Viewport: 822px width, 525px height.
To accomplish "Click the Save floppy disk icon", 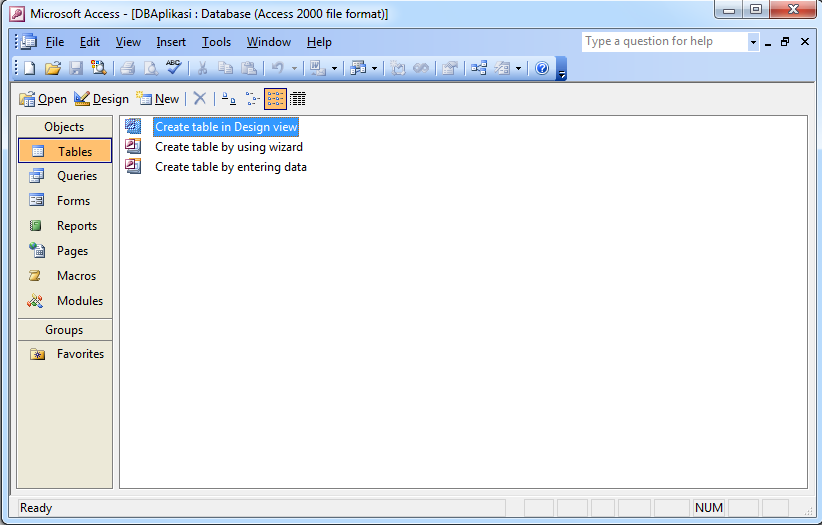I will point(76,68).
